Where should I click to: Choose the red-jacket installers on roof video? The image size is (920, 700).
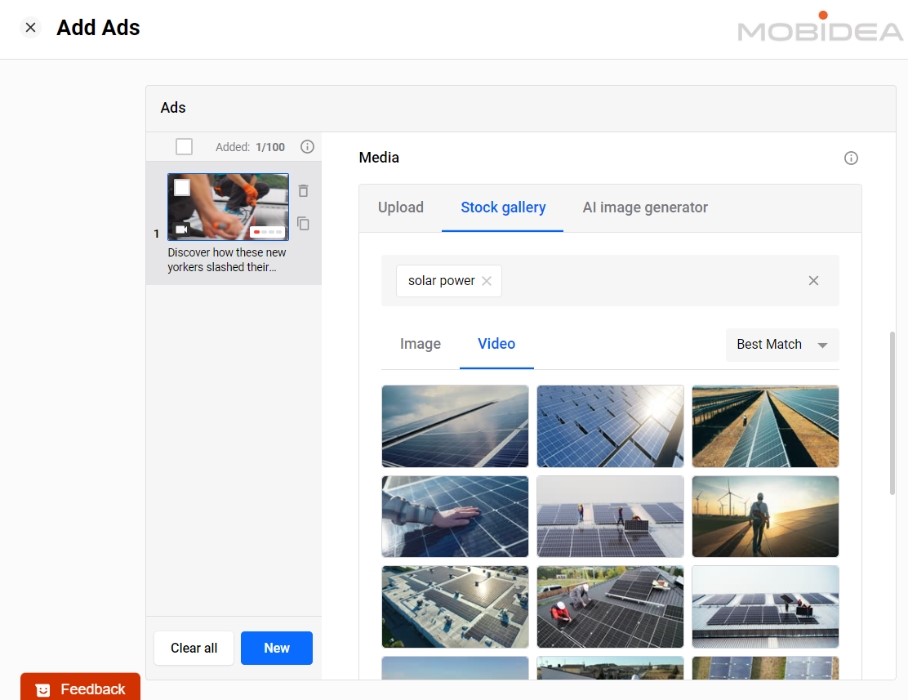coord(610,607)
